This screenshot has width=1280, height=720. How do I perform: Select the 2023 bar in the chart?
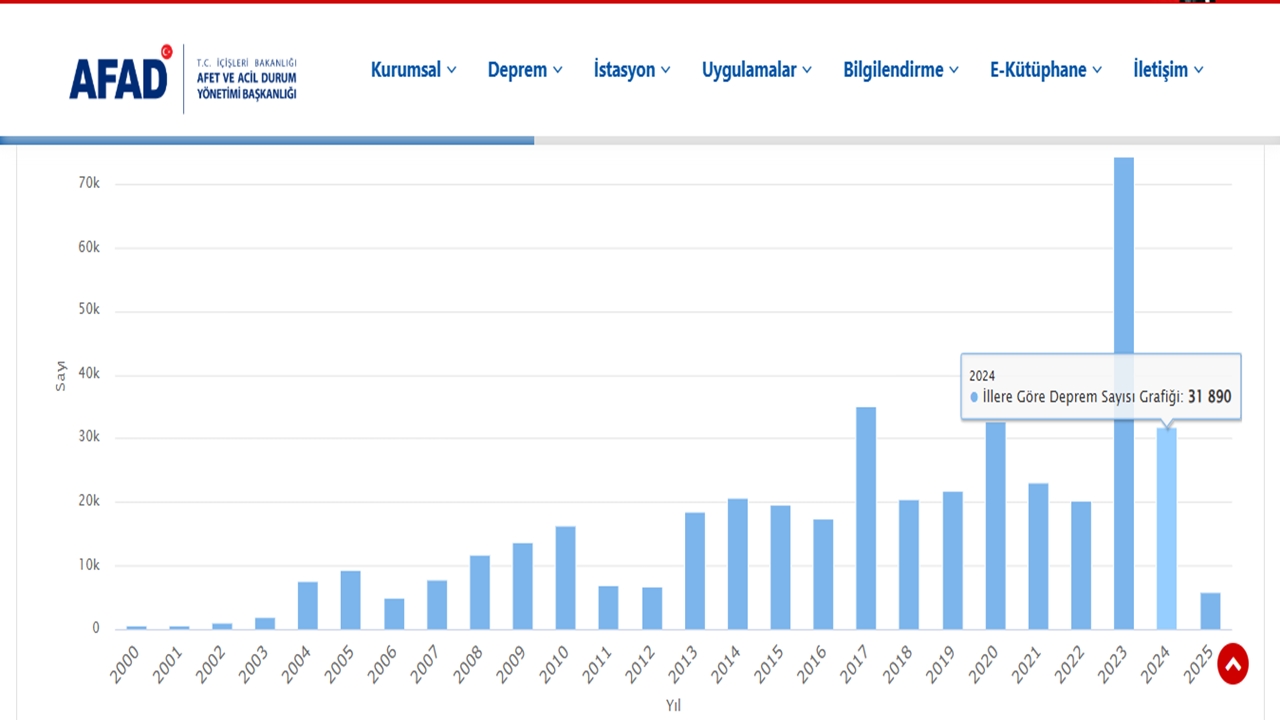[x=1124, y=393]
